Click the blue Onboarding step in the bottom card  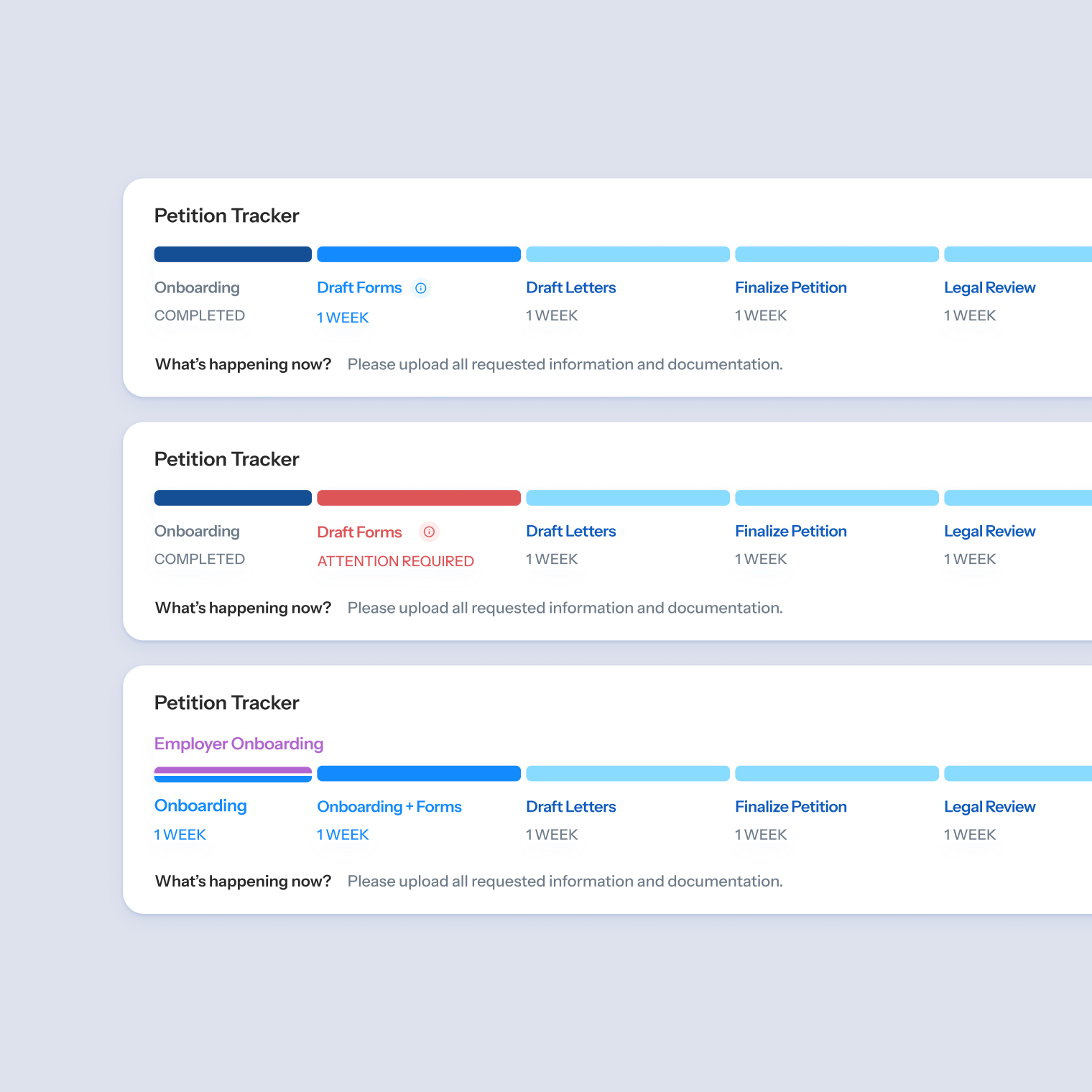[200, 806]
